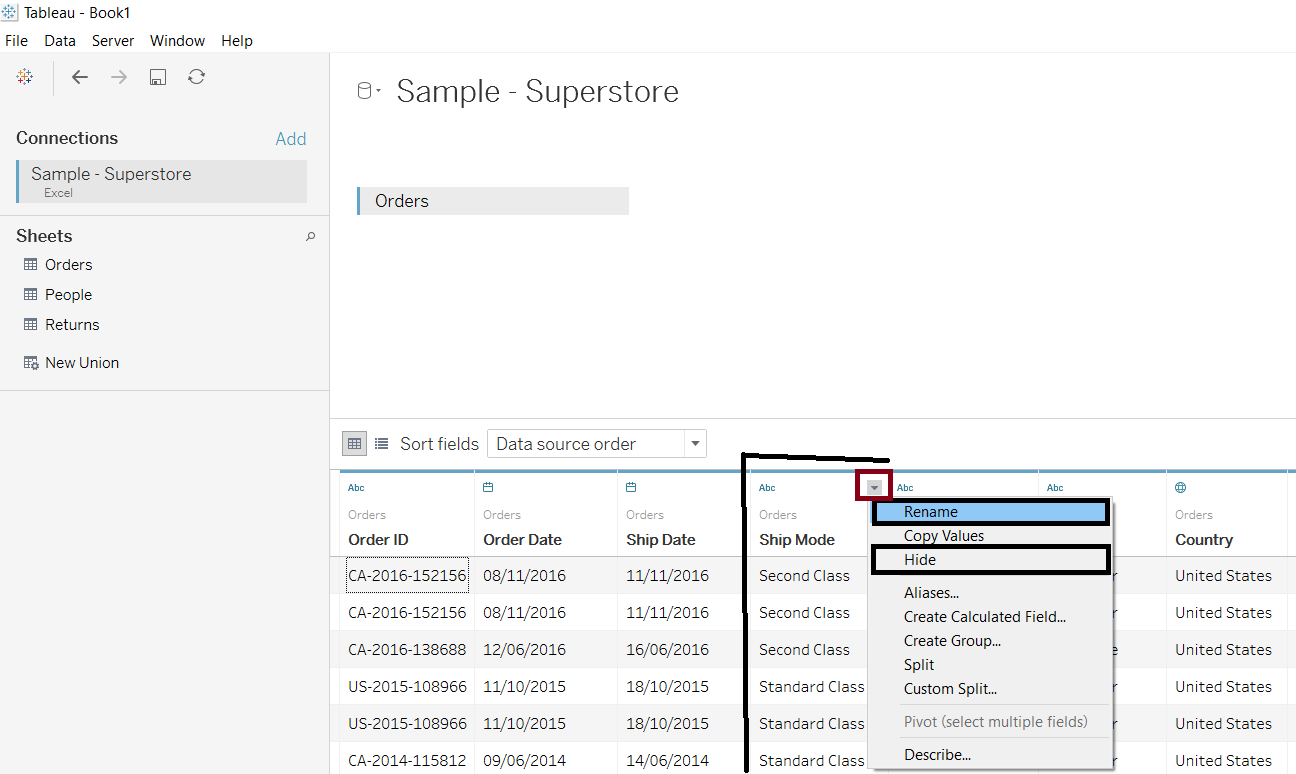
Task: Refresh the data source with circular arrow
Action: [197, 77]
